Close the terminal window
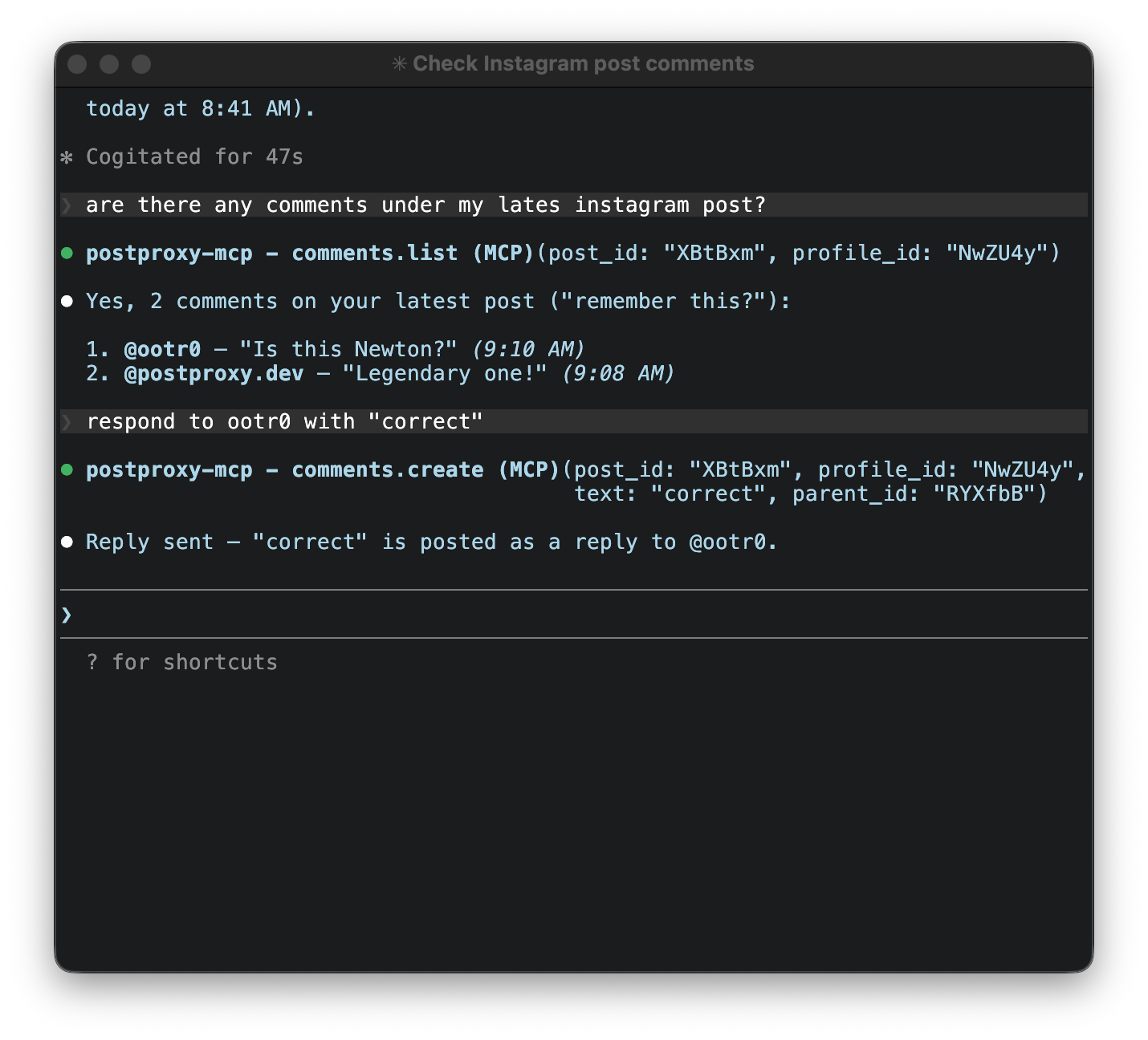This screenshot has width=1148, height=1040. 77,64
